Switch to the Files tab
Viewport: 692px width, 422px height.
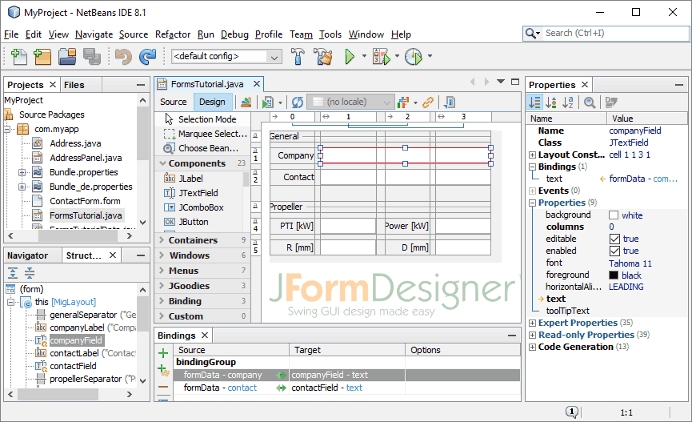click(75, 85)
